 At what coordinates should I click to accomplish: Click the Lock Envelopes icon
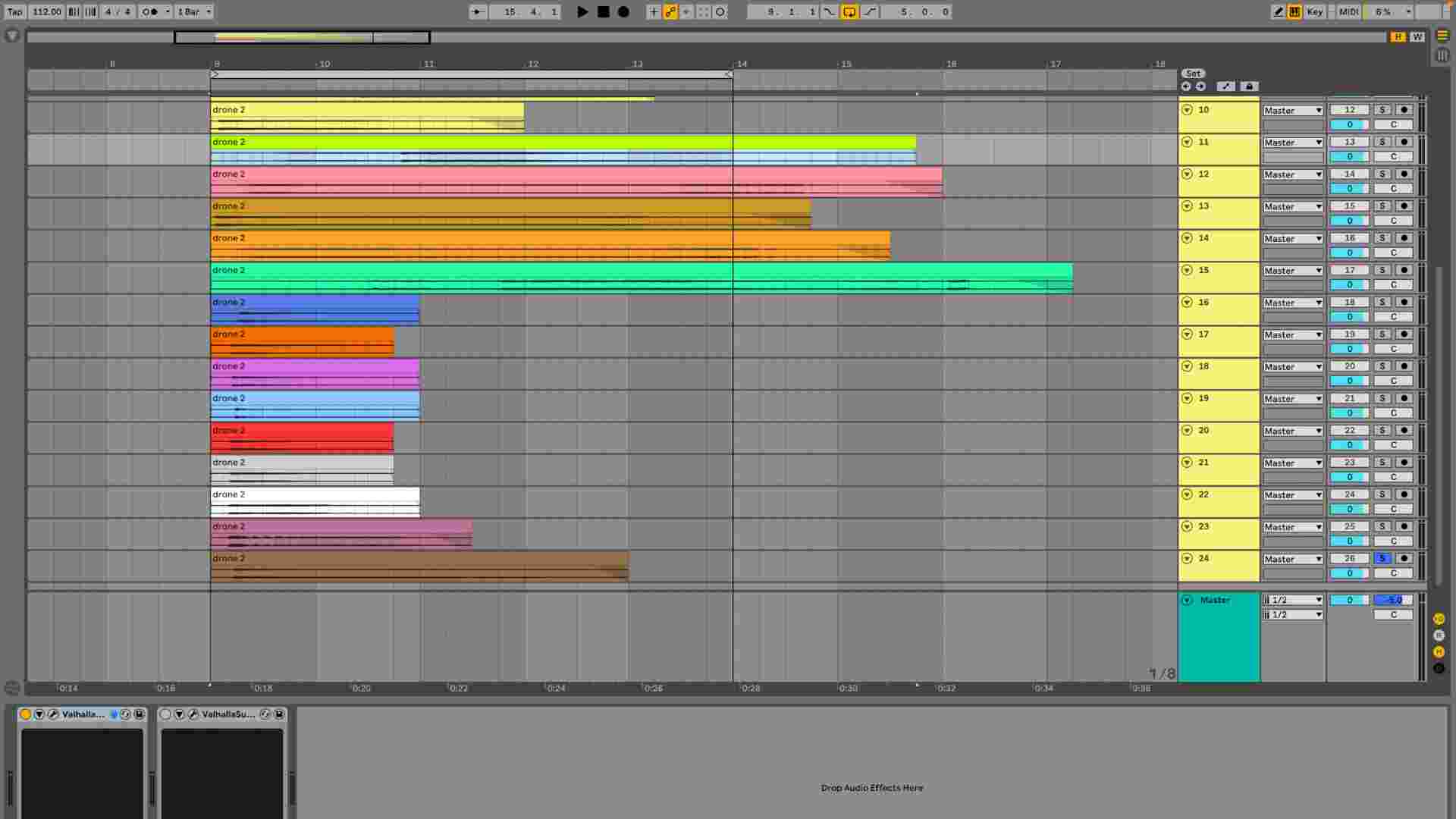(x=1249, y=86)
